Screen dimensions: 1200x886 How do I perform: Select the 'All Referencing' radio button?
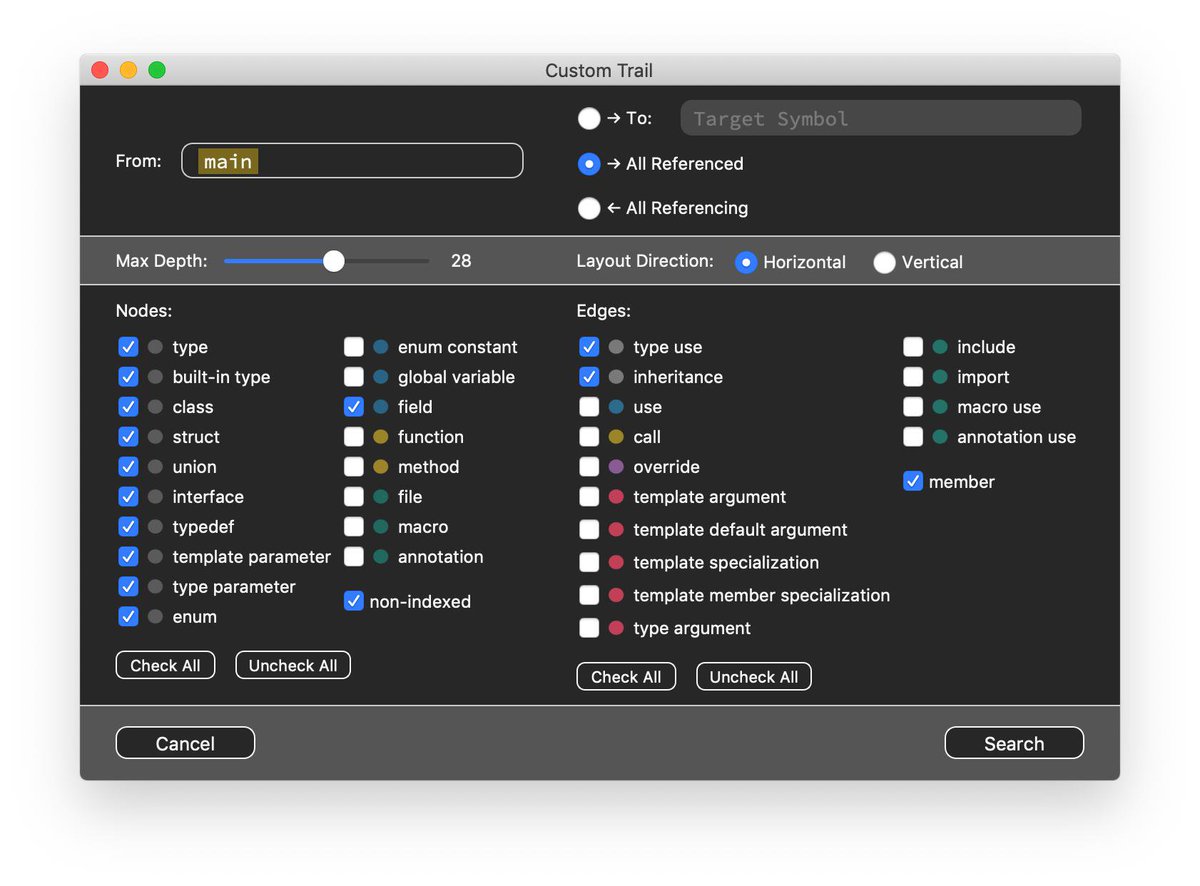coord(589,208)
